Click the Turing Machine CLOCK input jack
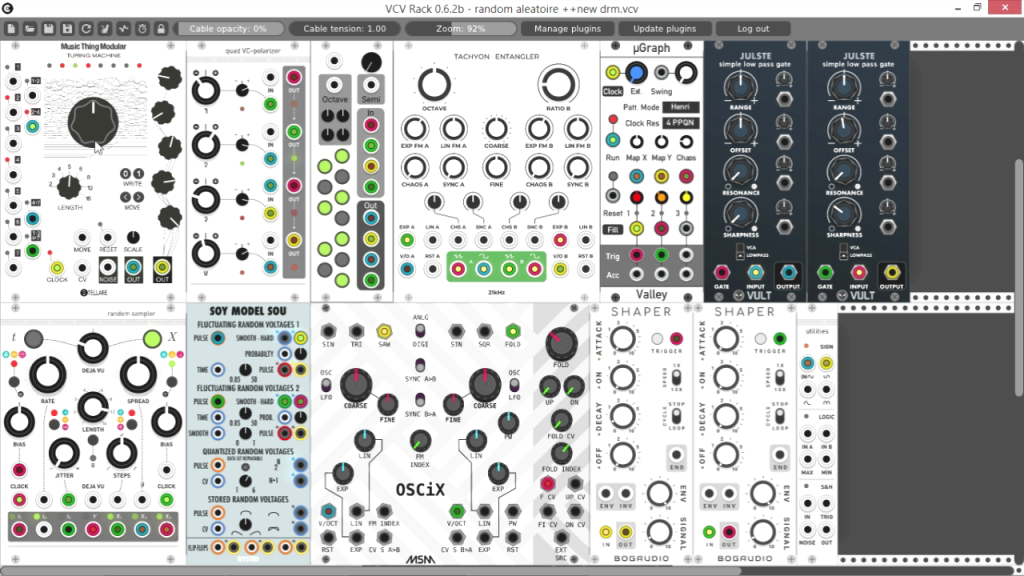 tap(57, 268)
